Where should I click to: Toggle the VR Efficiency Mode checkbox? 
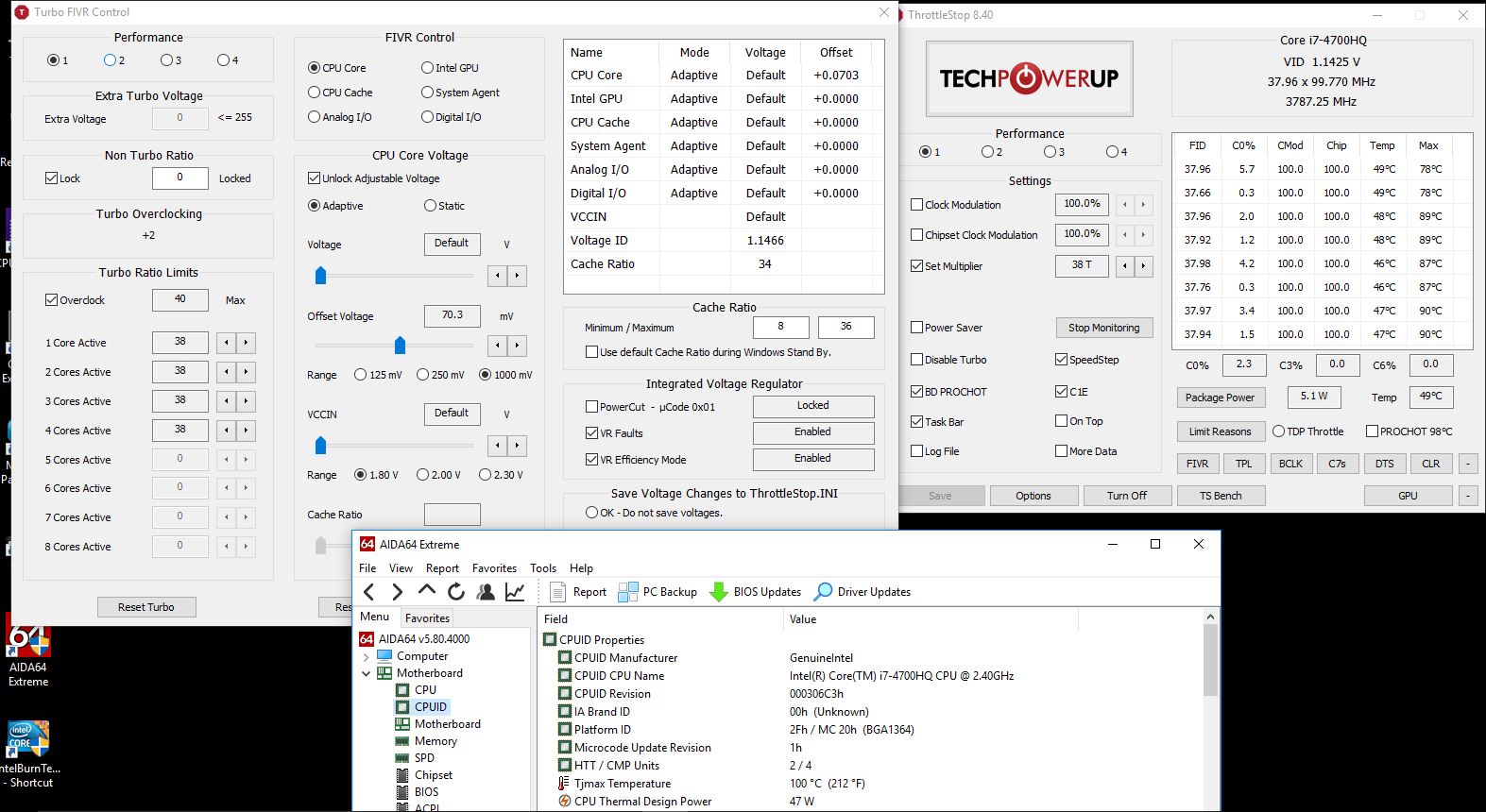pyautogui.click(x=592, y=460)
